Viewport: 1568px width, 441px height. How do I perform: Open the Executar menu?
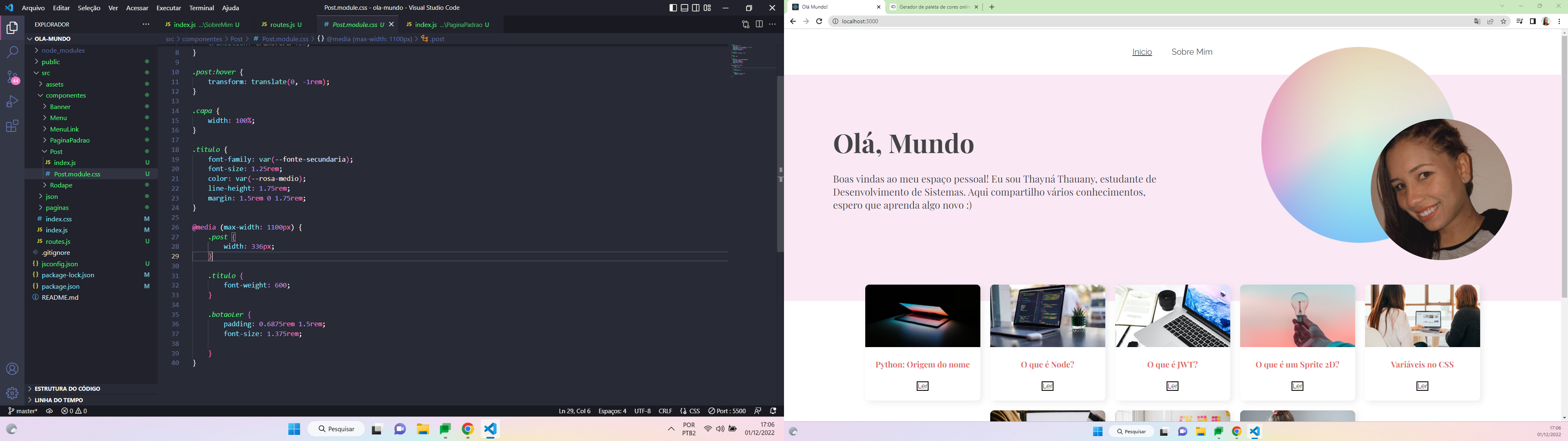pyautogui.click(x=169, y=8)
